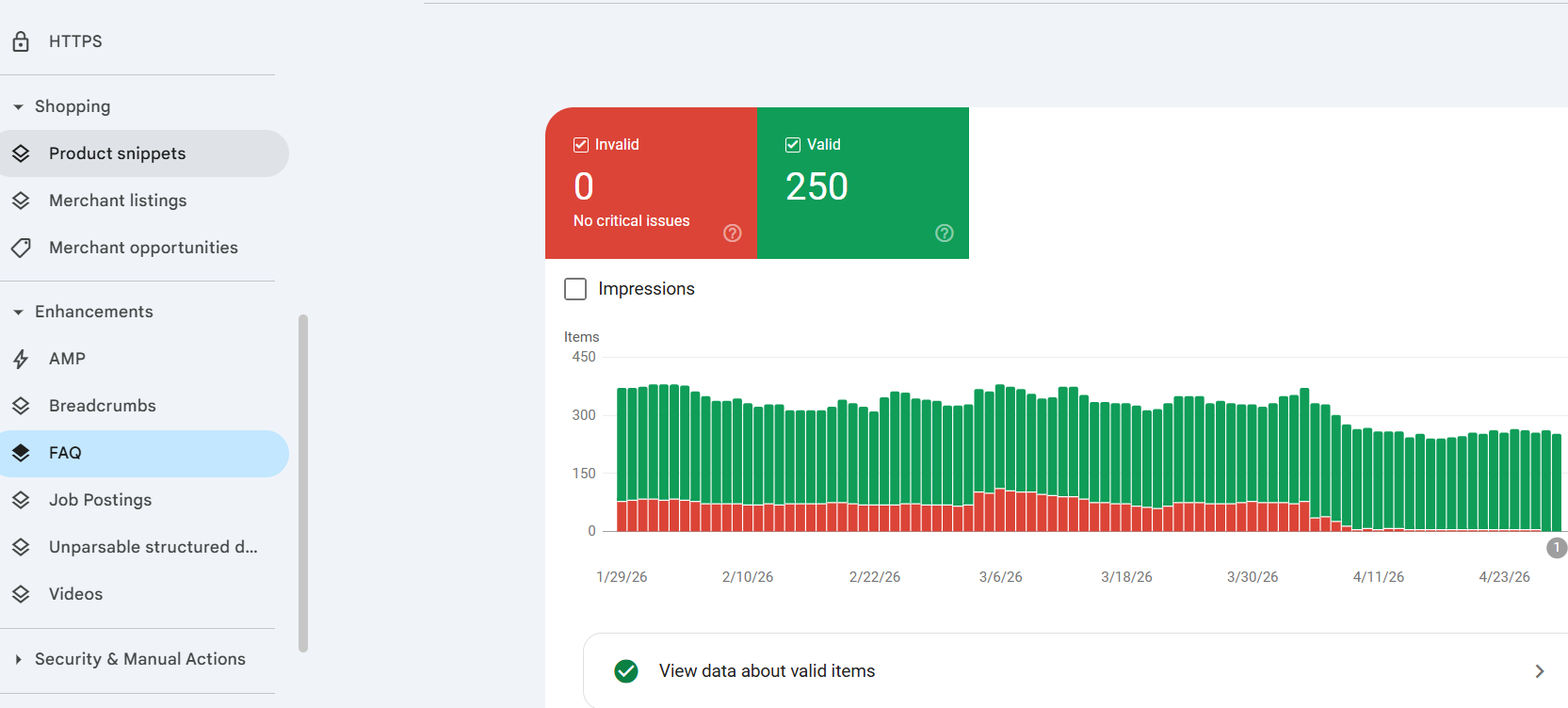Screen dimensions: 1568x708
Task: Click the Job Postings layers icon
Action: point(21,500)
